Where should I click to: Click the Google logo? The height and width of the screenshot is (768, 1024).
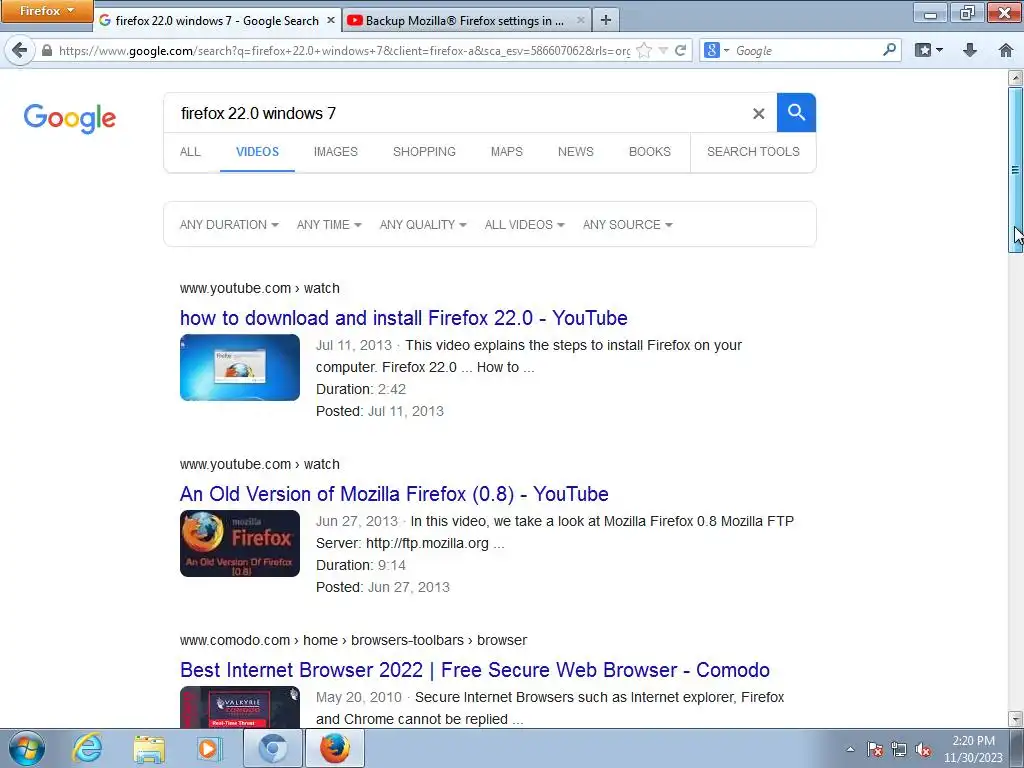[x=70, y=118]
